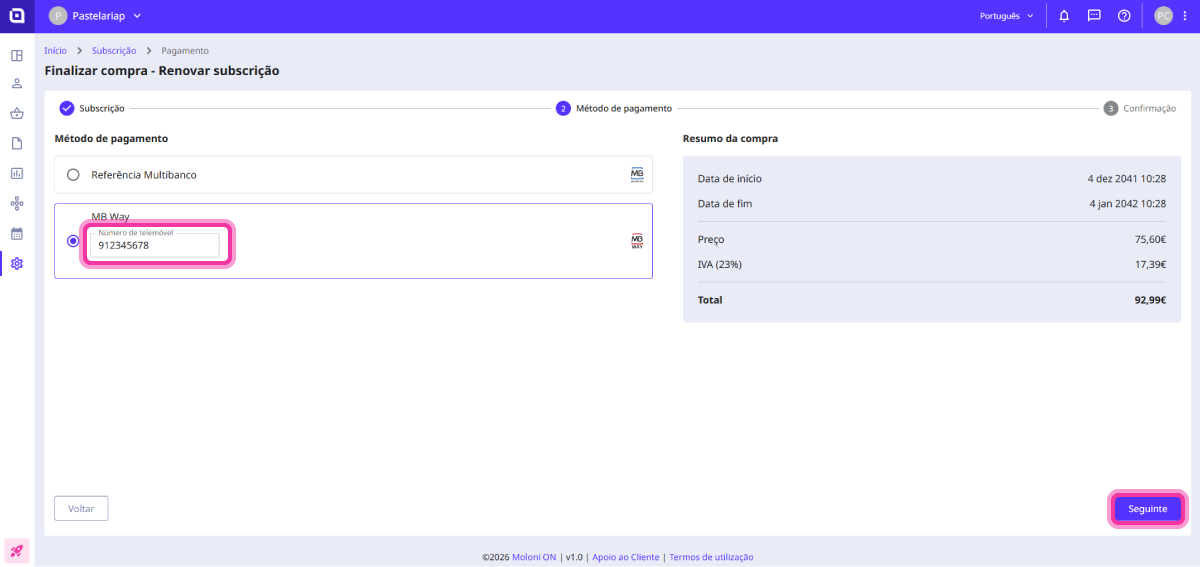The image size is (1200, 567).
Task: Open the shopping basket icon in sidebar
Action: [x=17, y=114]
